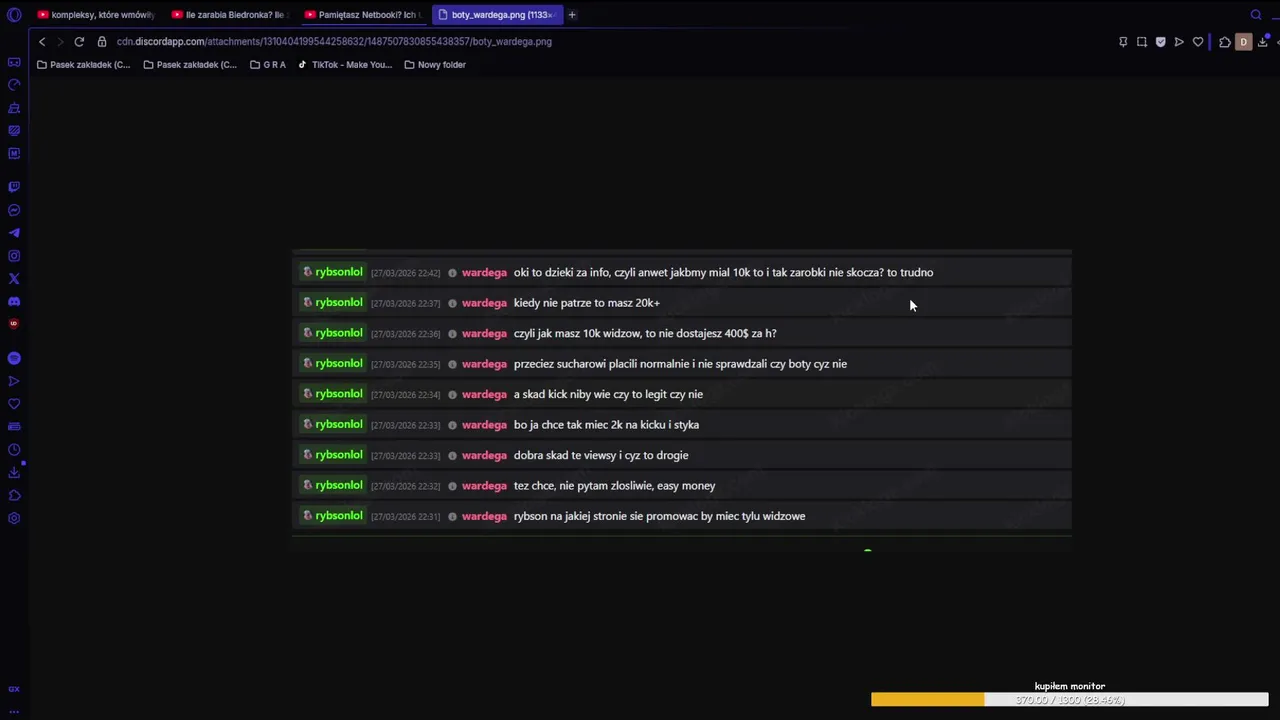Open the profile D avatar
Viewport: 1280px width, 720px height.
click(x=1244, y=42)
